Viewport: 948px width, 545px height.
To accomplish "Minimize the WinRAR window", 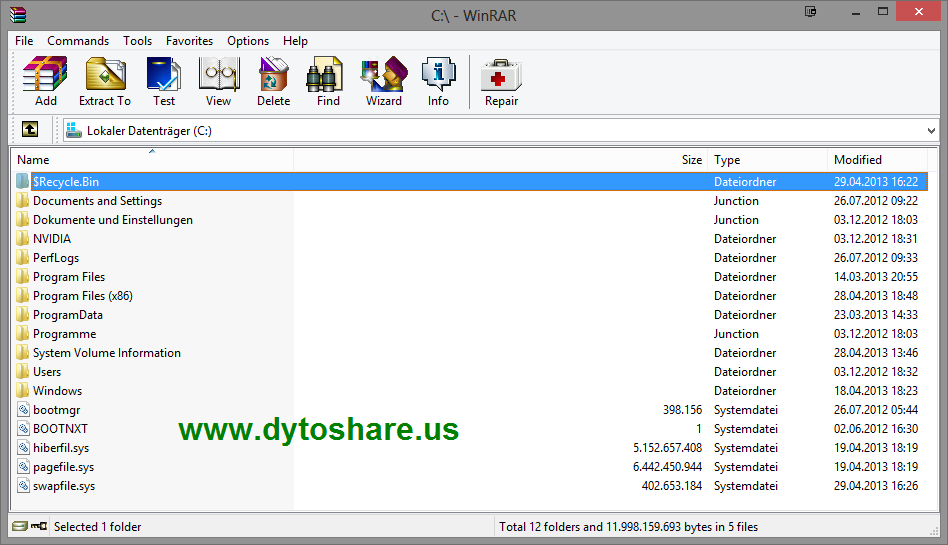I will pos(855,13).
